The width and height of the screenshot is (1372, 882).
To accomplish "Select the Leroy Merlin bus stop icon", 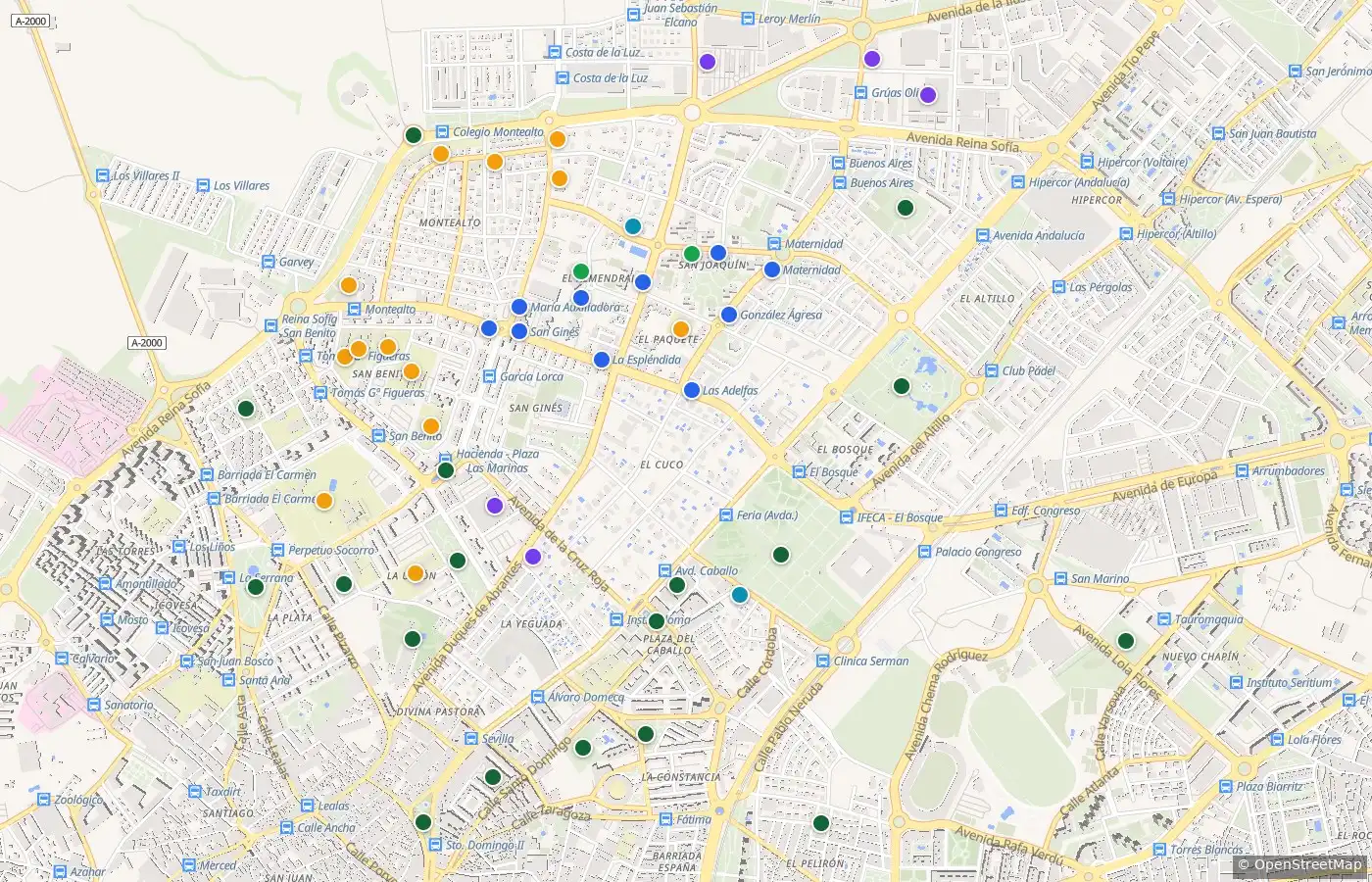I will [748, 19].
